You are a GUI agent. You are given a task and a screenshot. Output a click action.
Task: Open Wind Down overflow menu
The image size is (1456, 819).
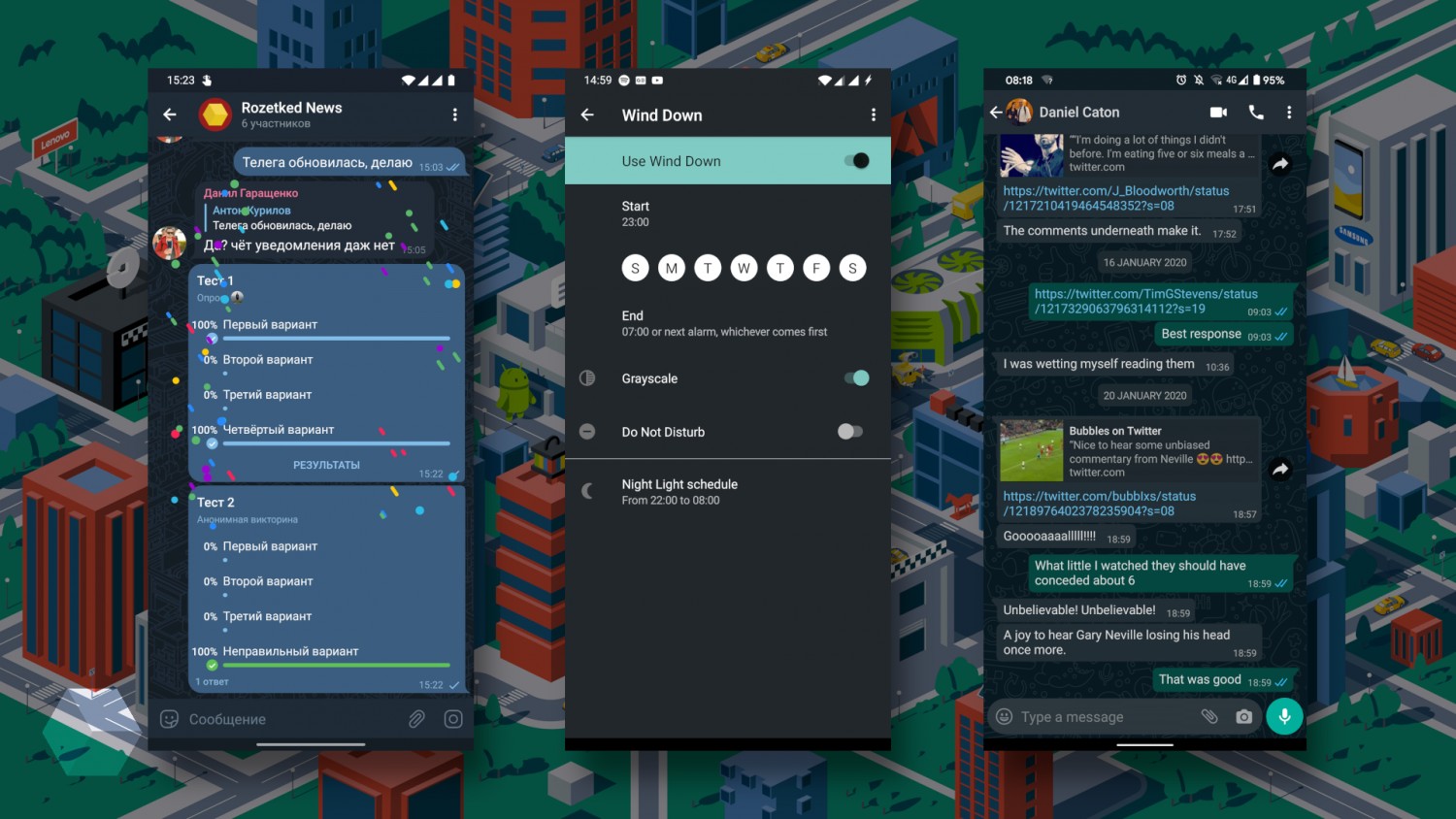[874, 115]
